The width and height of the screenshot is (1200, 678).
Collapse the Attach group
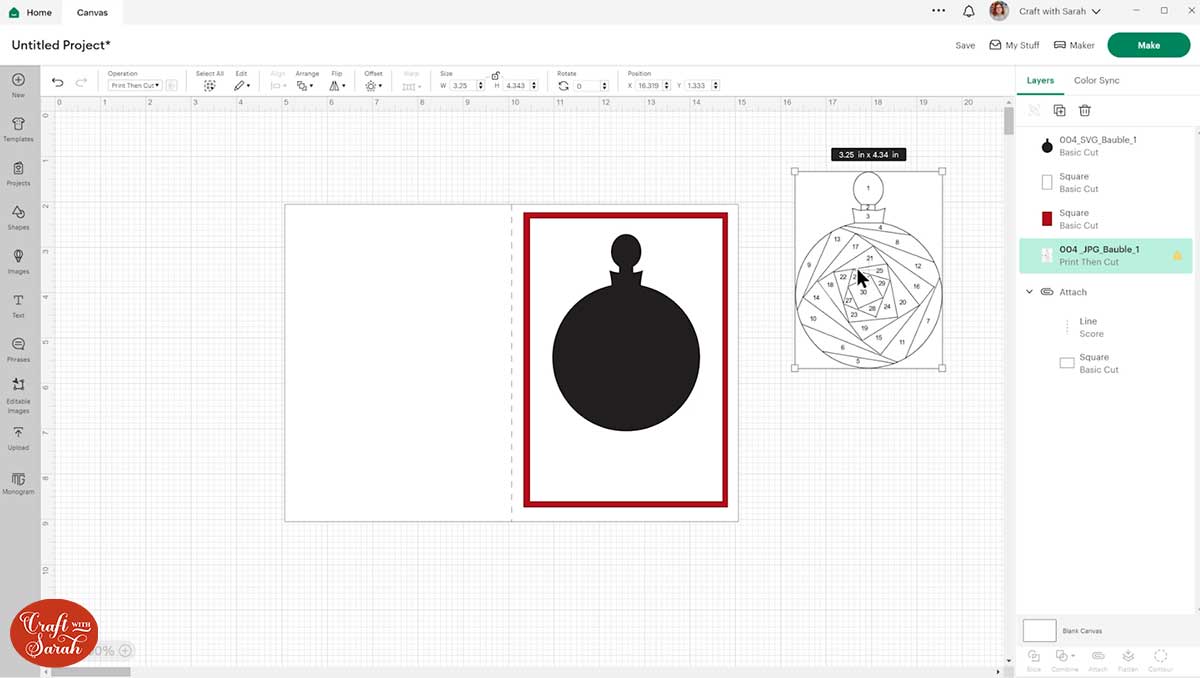[1029, 292]
